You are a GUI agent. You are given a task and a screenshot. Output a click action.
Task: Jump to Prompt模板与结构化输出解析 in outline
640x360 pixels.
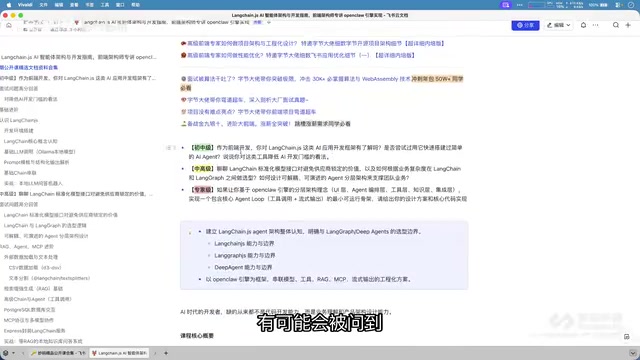36,162
